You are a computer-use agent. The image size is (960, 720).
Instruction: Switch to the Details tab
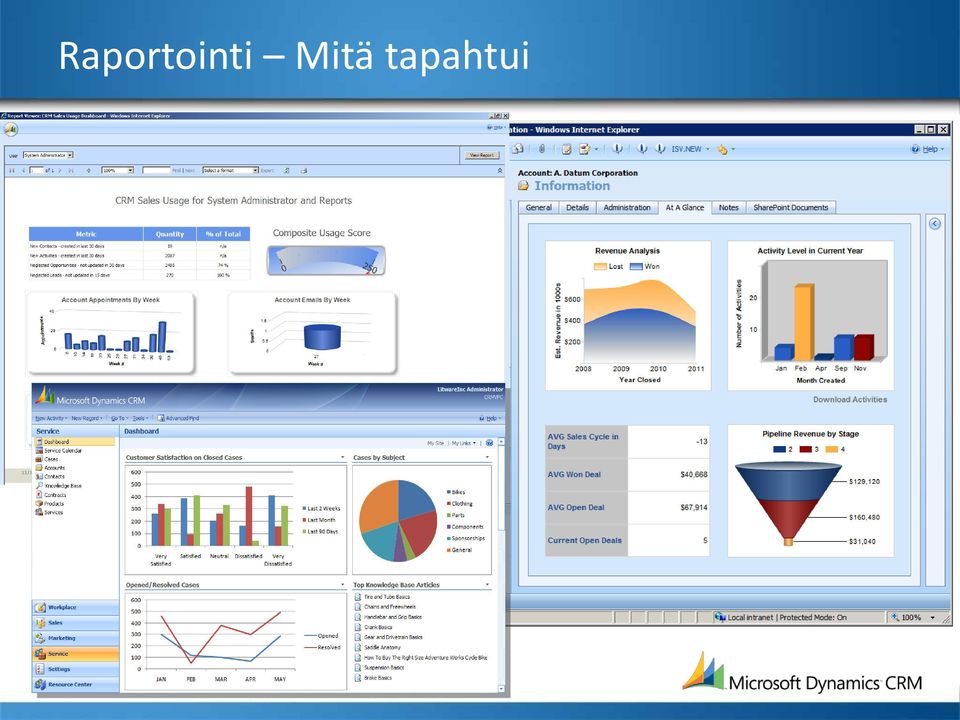click(577, 208)
